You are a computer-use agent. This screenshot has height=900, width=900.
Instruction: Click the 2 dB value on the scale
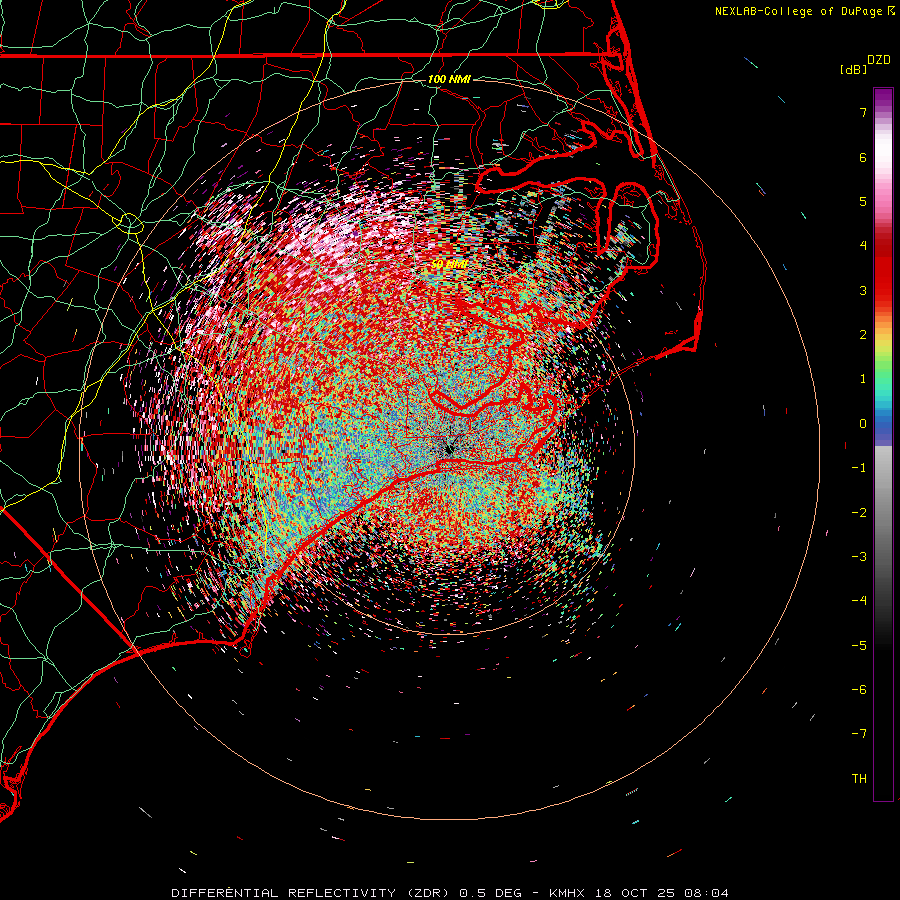tap(863, 335)
